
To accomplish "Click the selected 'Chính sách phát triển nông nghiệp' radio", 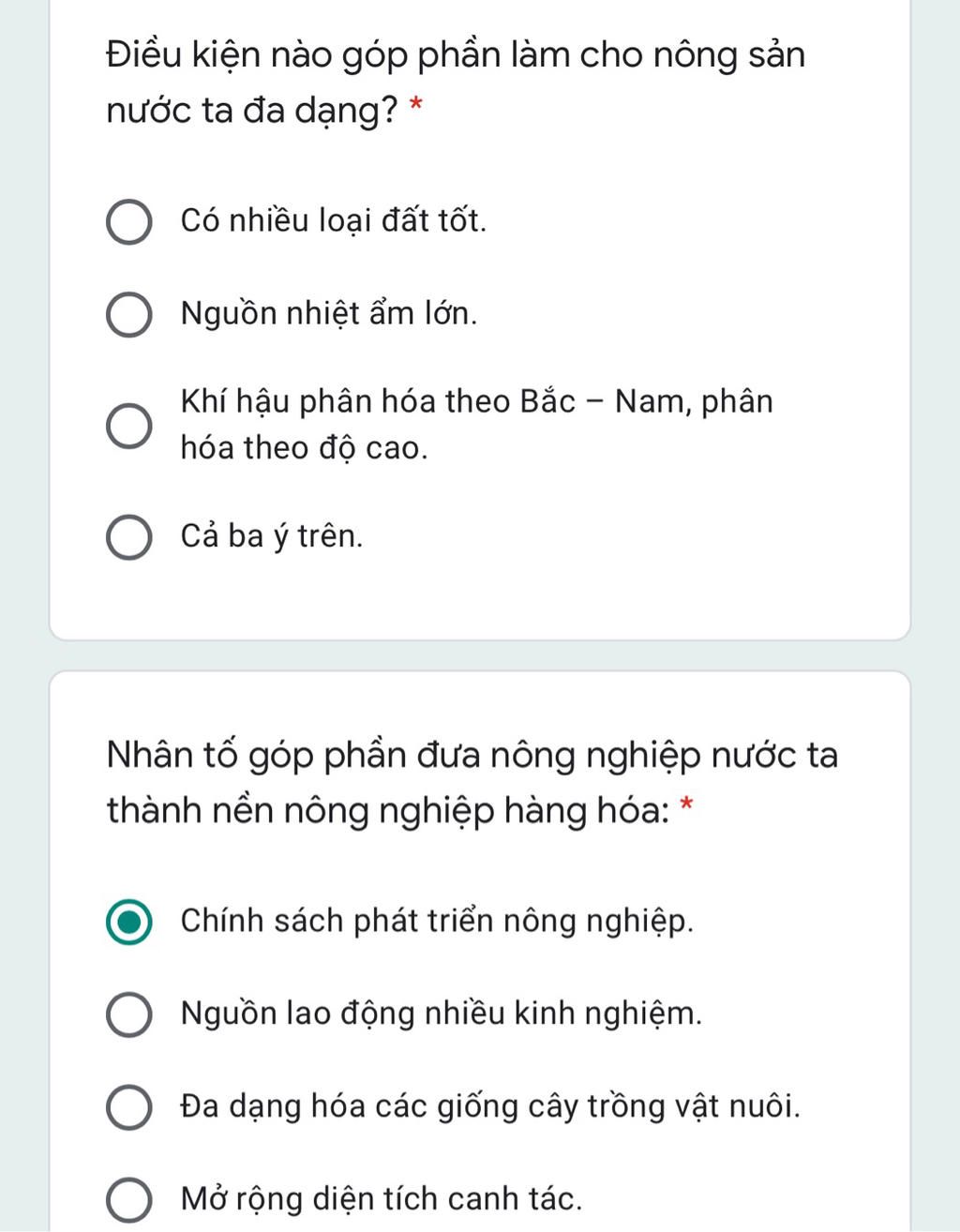I will [128, 923].
